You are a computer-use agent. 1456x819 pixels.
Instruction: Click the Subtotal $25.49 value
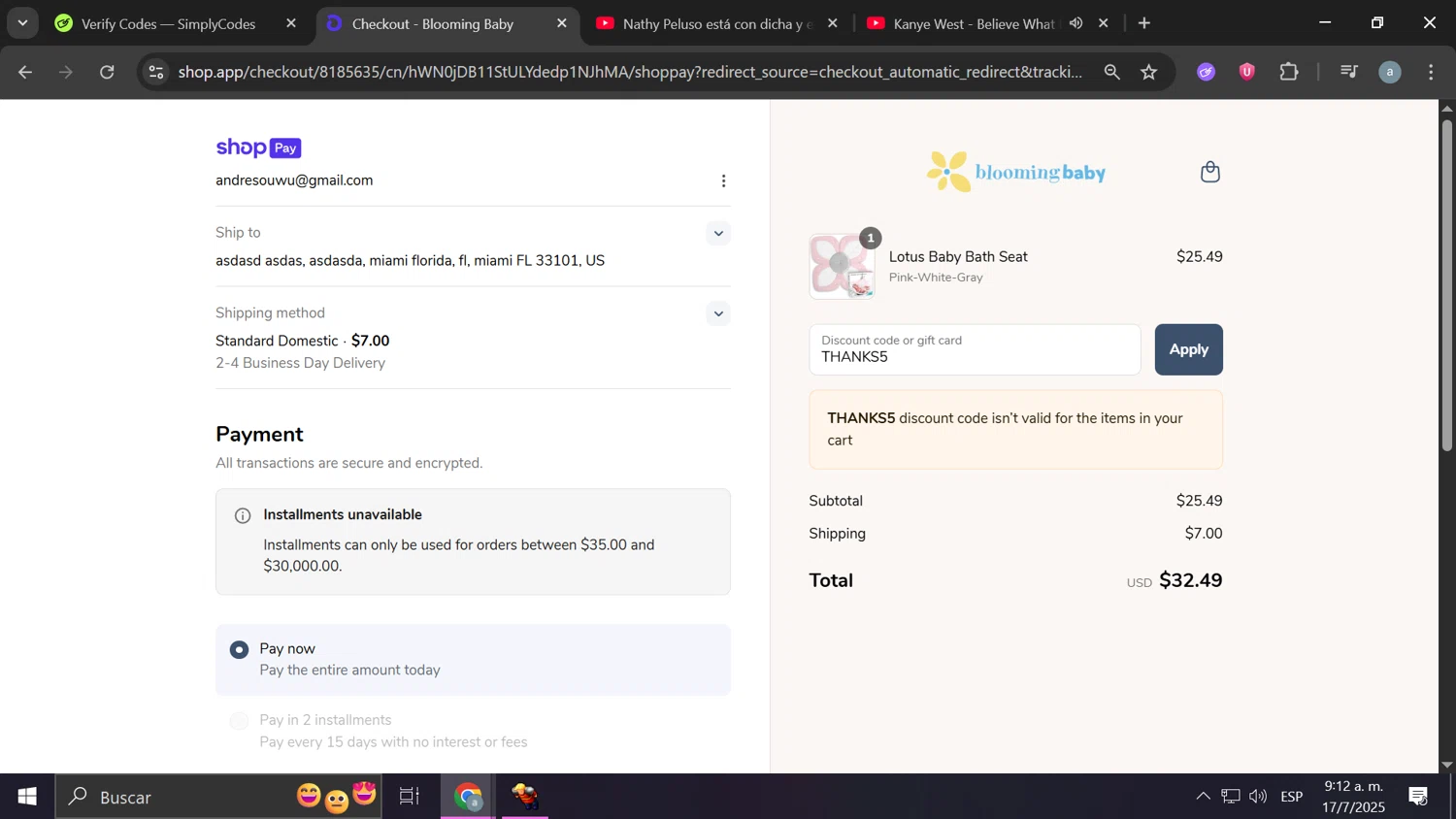click(1199, 501)
